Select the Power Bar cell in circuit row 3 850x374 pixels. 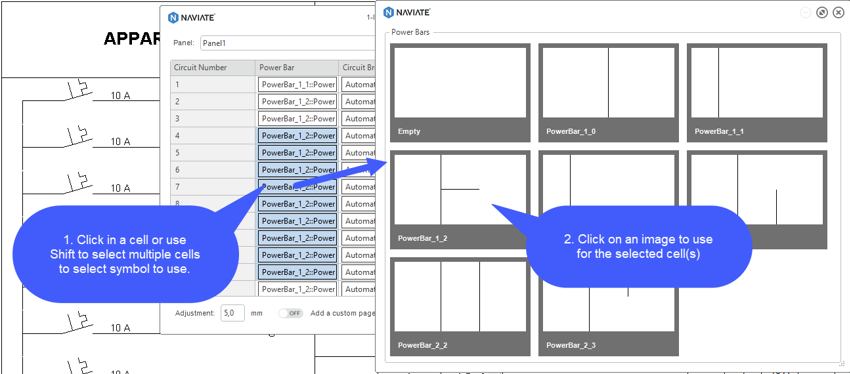coord(298,118)
